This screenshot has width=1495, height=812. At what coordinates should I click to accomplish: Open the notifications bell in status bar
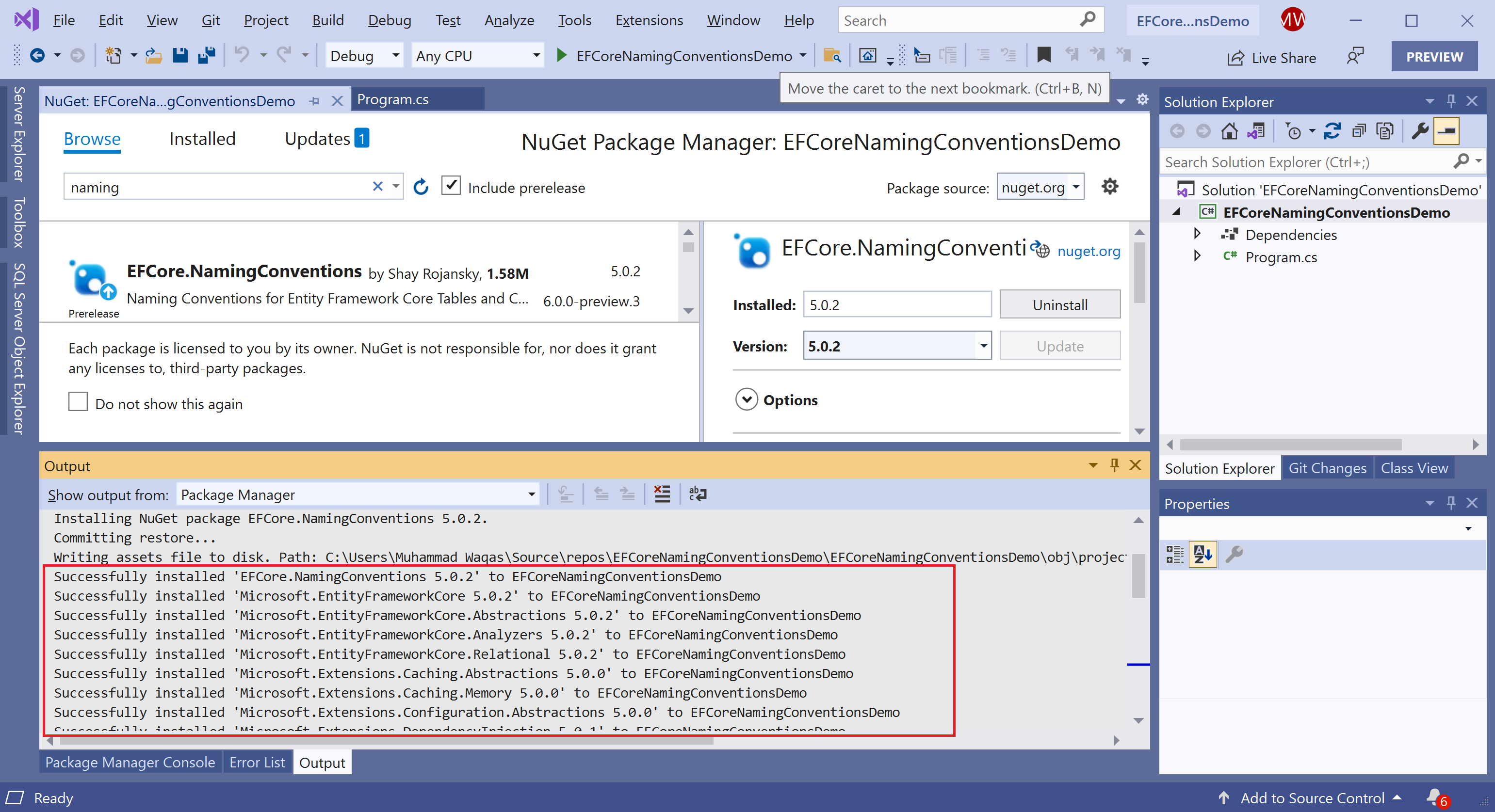point(1435,797)
